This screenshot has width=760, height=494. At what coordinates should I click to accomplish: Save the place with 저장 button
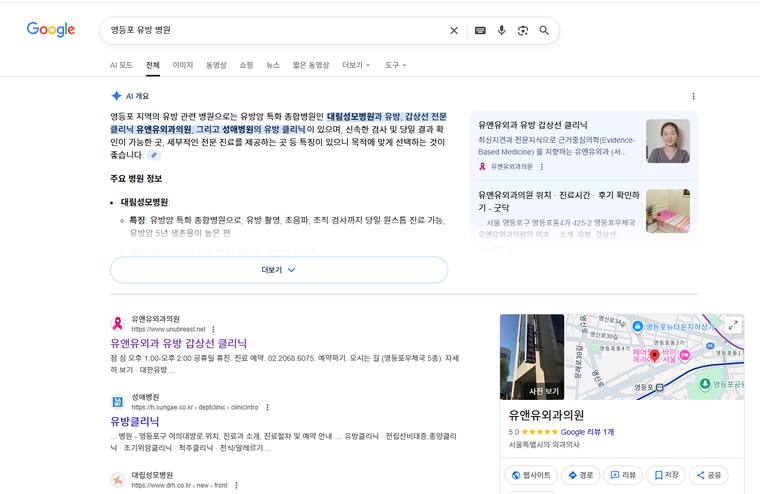(x=665, y=475)
